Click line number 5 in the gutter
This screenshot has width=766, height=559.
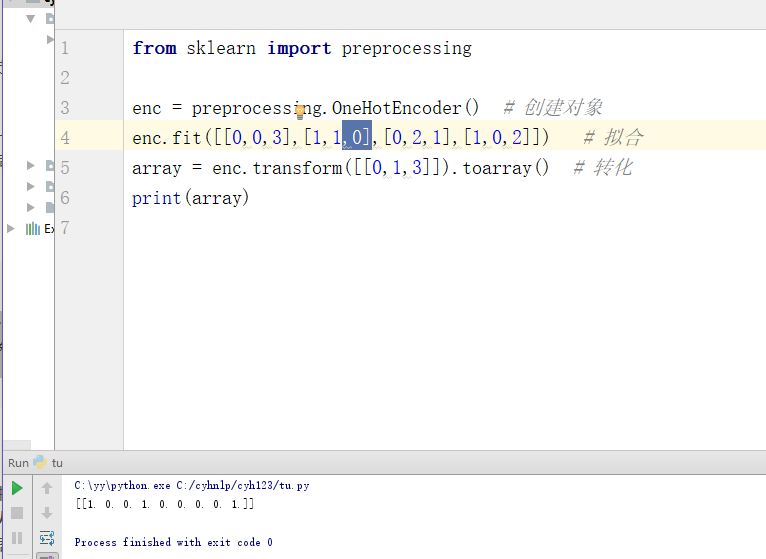[x=65, y=168]
